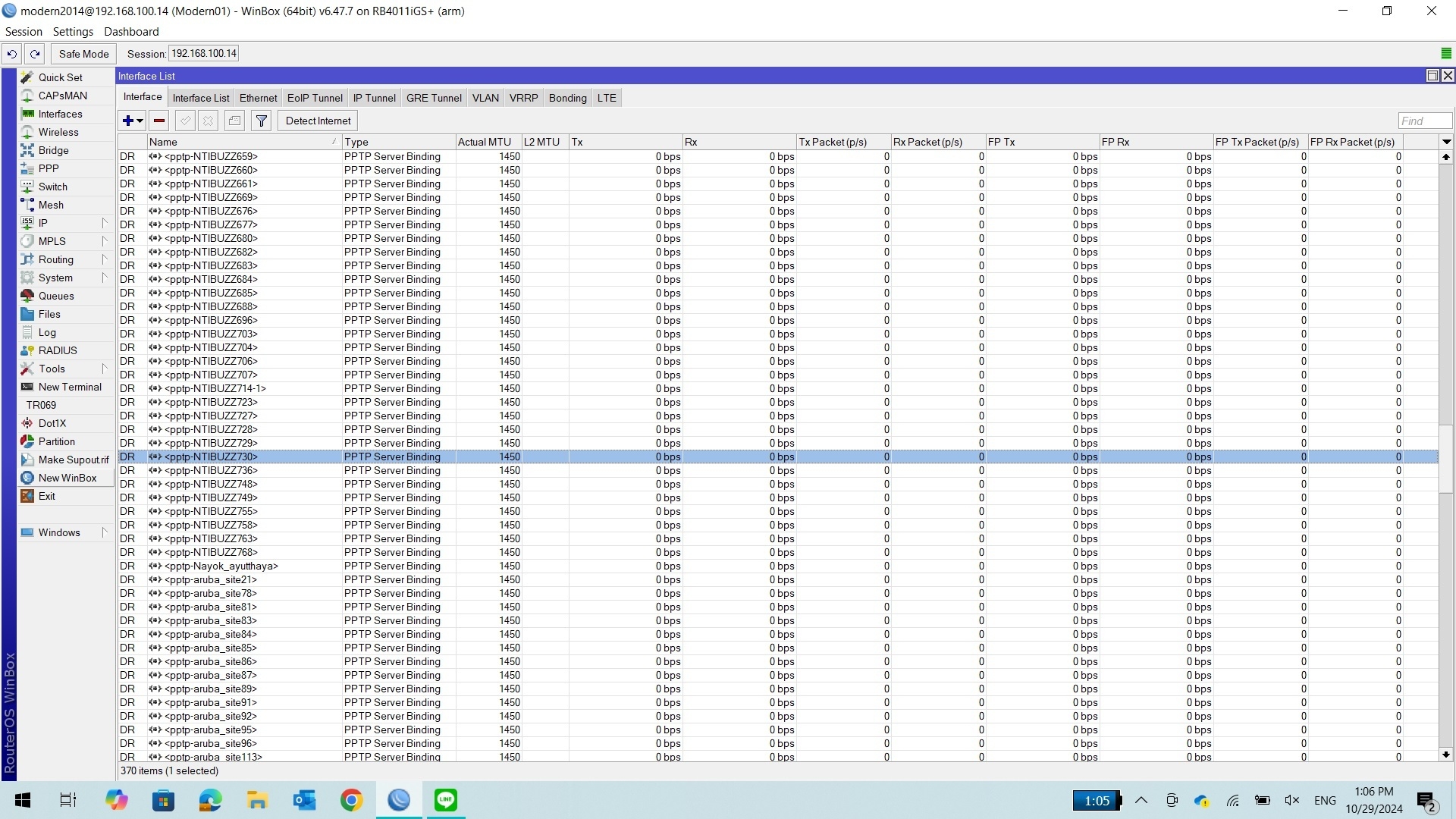
Task: Expand the Routing sidebar submenu arrow
Action: coord(104,259)
